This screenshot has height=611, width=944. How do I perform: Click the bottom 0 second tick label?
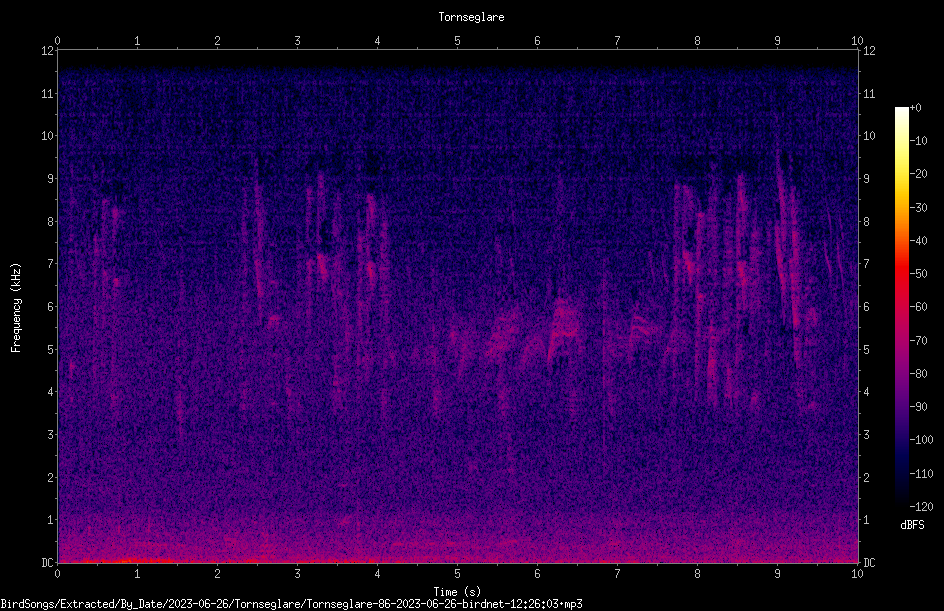[x=57, y=574]
